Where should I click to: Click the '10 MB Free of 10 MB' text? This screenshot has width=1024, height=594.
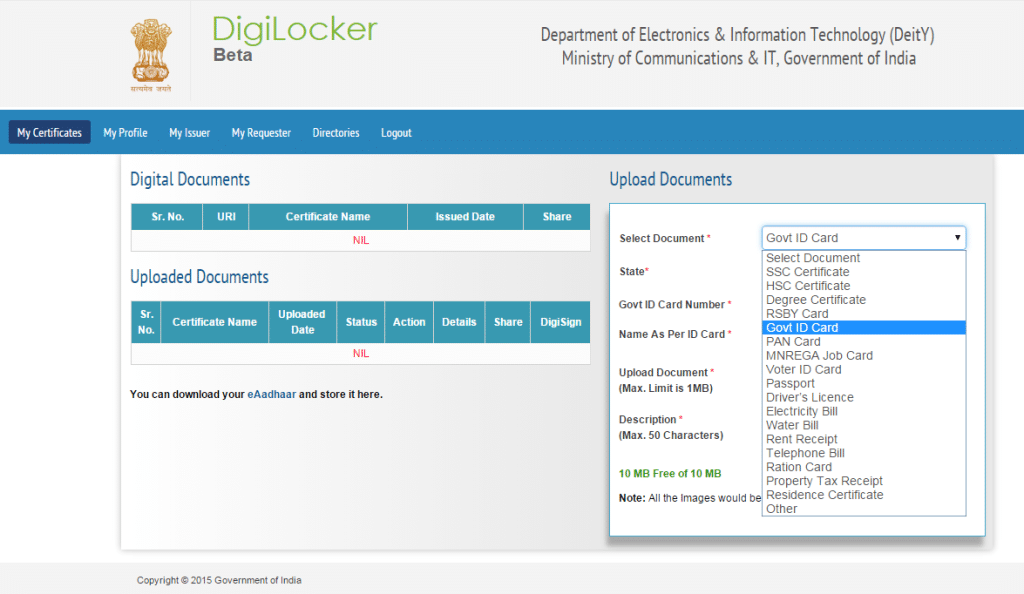click(x=670, y=474)
